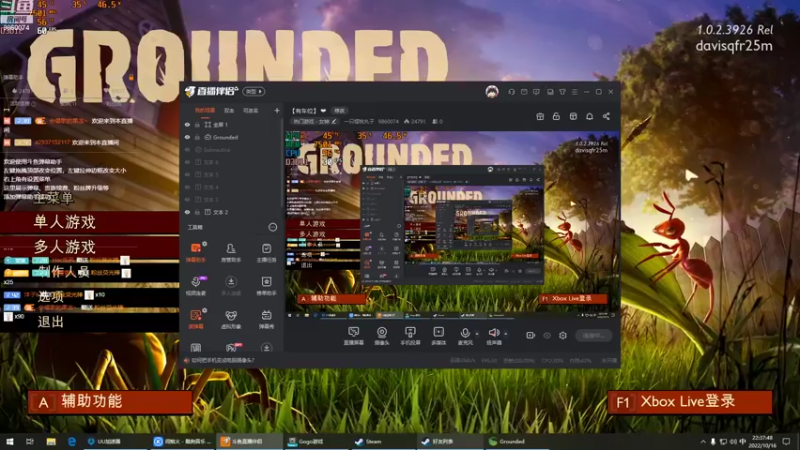Open the headset customer service icon
800x450 pixels.
511,92
